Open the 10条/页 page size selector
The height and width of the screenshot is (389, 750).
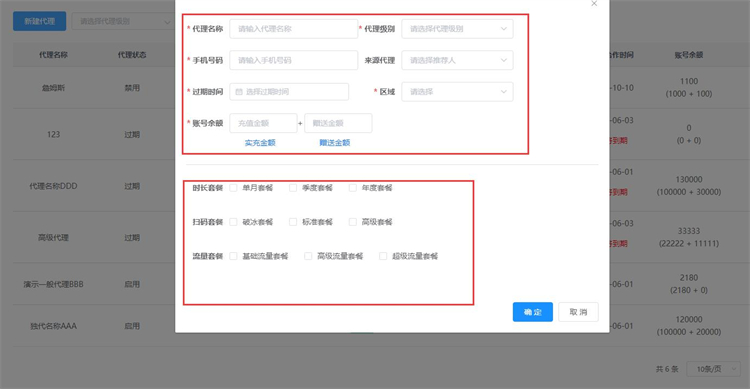click(x=713, y=369)
